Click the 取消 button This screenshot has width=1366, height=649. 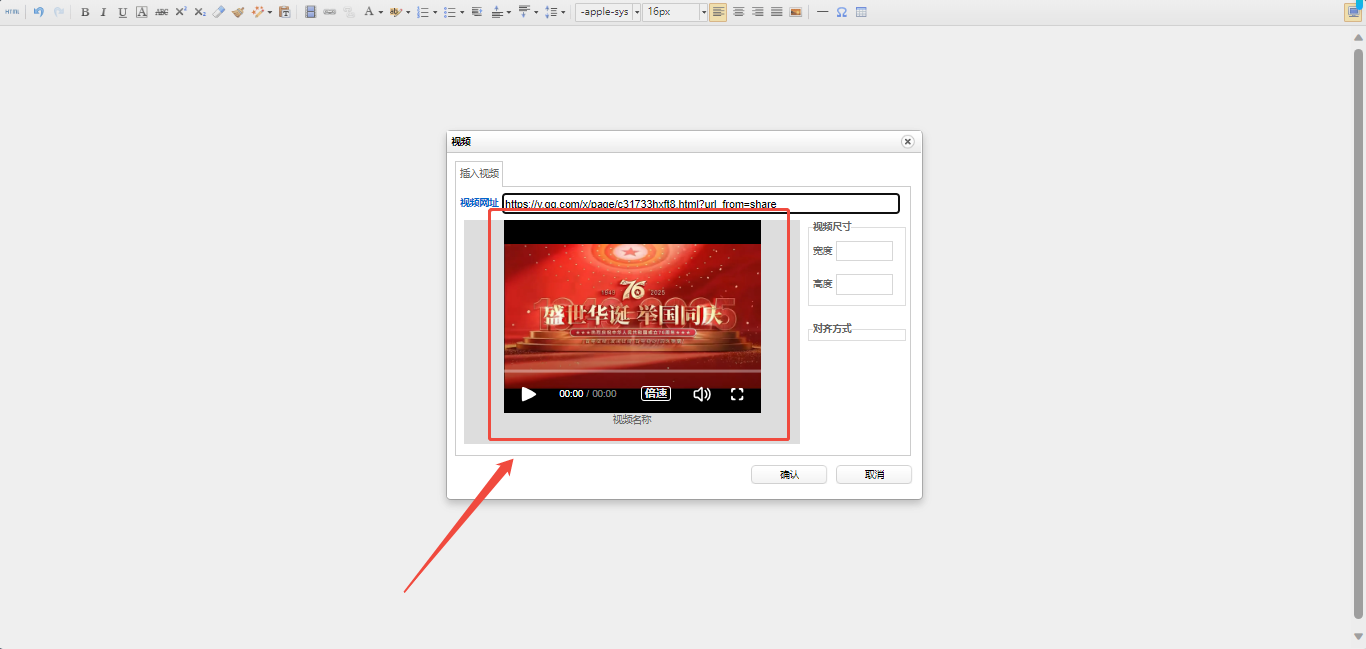tap(873, 475)
